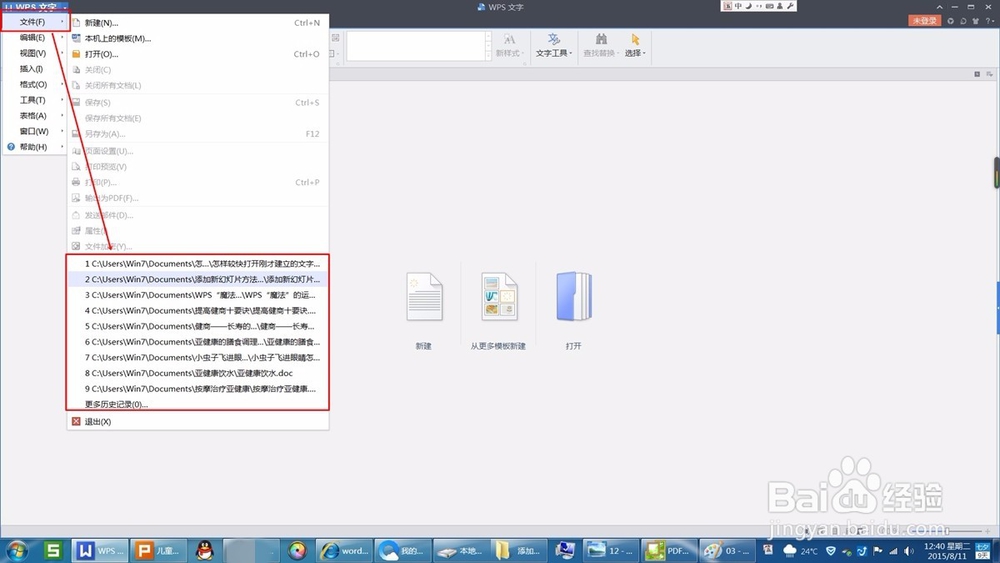Click the WPS 文字 application menu button
1000x563 pixels.
point(35,7)
